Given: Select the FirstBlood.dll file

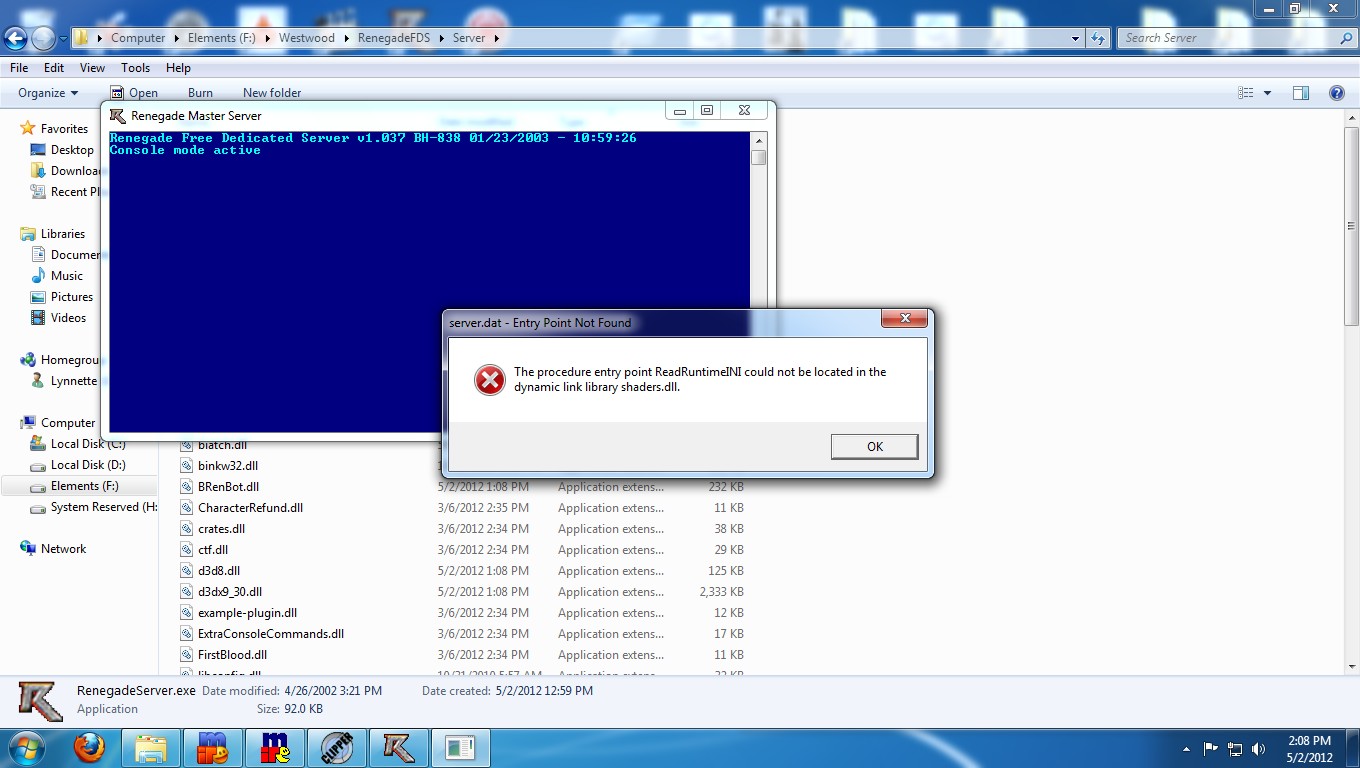Looking at the screenshot, I should click(x=232, y=655).
